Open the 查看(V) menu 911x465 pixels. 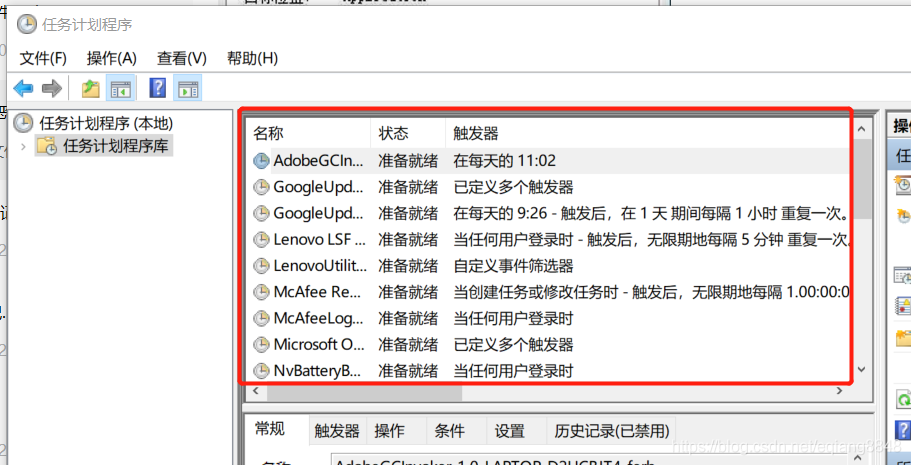182,58
